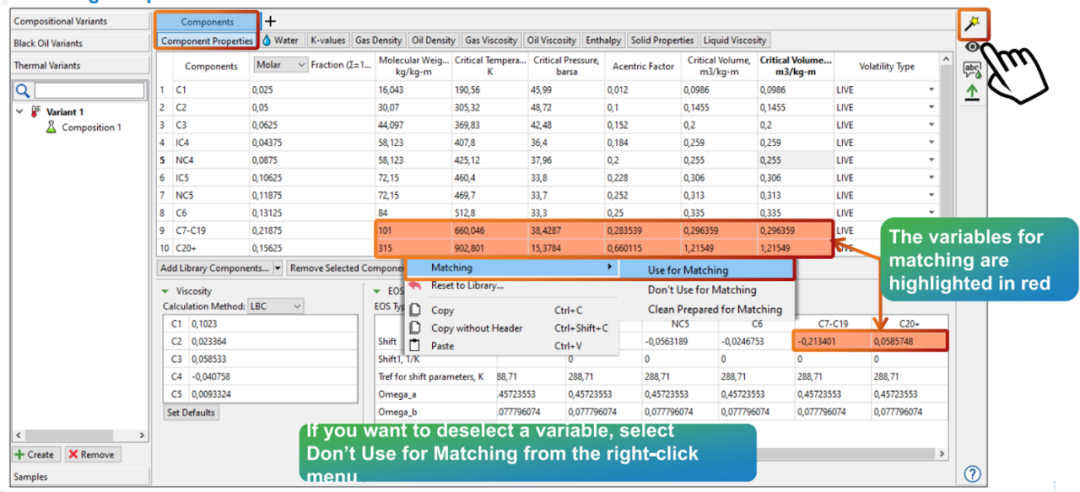Collapse the Variant 1 tree node
The height and width of the screenshot is (492, 1080).
19,112
